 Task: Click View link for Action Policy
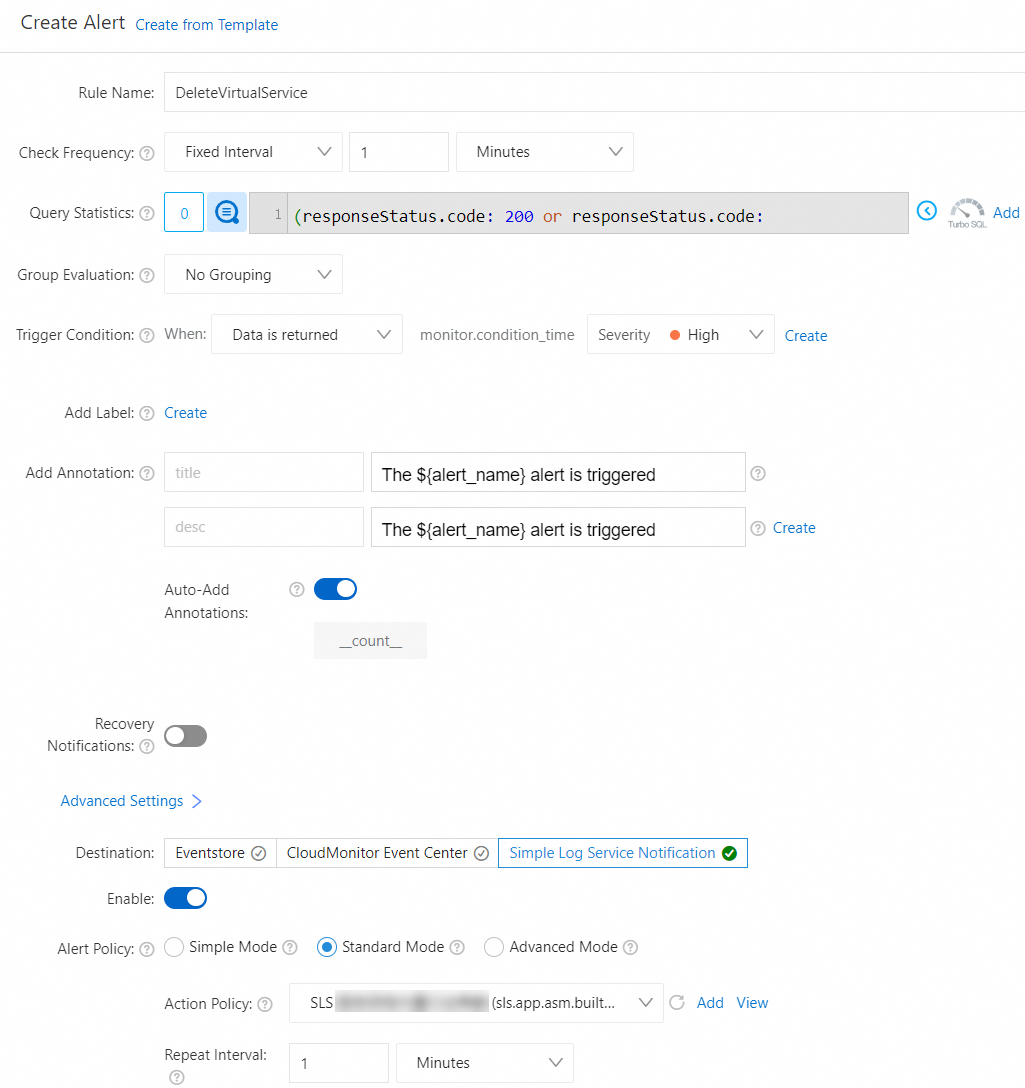coord(752,1003)
